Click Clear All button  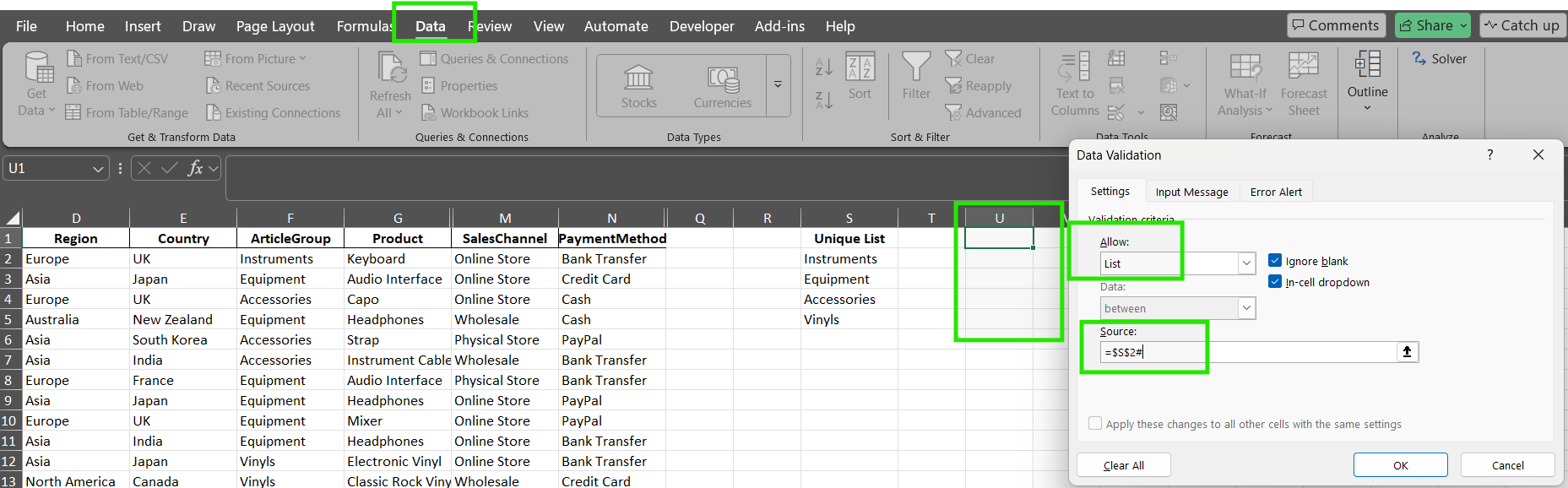click(1124, 465)
